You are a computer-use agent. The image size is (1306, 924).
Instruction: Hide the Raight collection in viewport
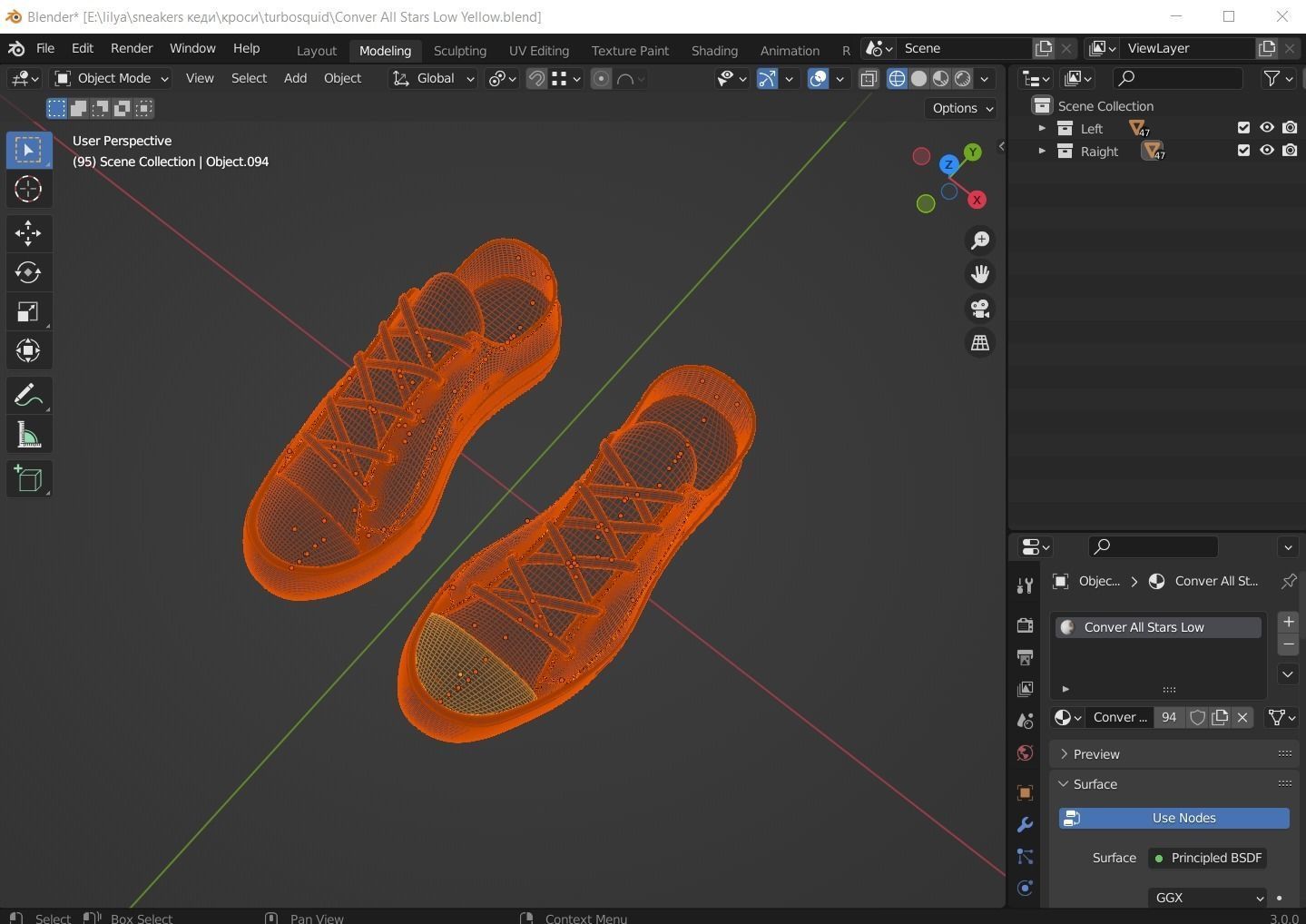(1267, 151)
